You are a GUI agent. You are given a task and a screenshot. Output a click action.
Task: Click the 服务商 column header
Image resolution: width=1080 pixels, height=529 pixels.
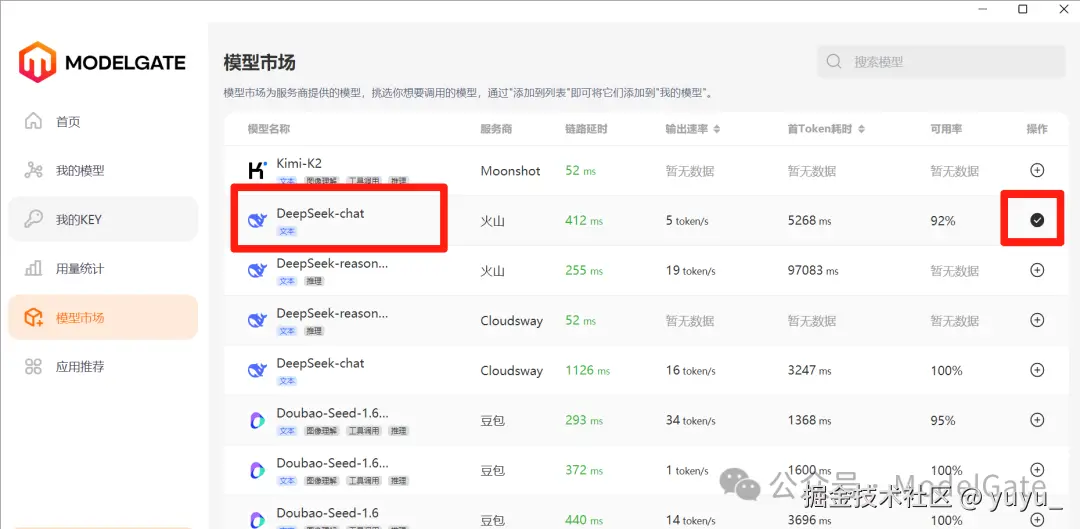pos(496,129)
